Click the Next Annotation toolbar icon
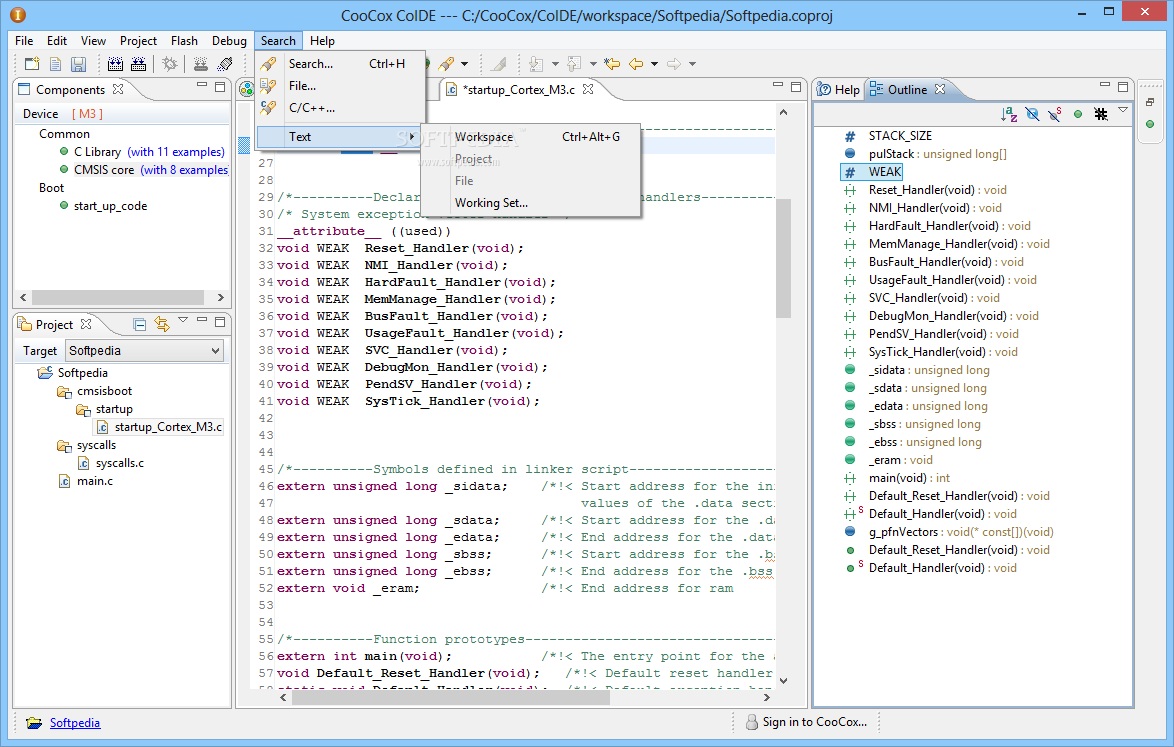 click(536, 64)
